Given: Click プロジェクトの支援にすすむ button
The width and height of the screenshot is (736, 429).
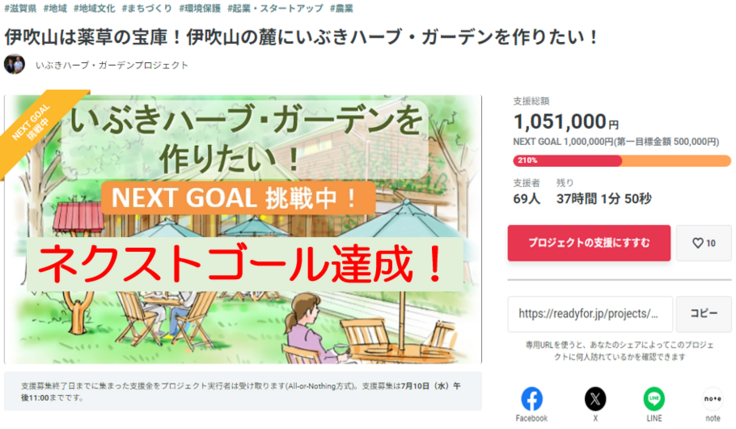Looking at the screenshot, I should click(588, 243).
